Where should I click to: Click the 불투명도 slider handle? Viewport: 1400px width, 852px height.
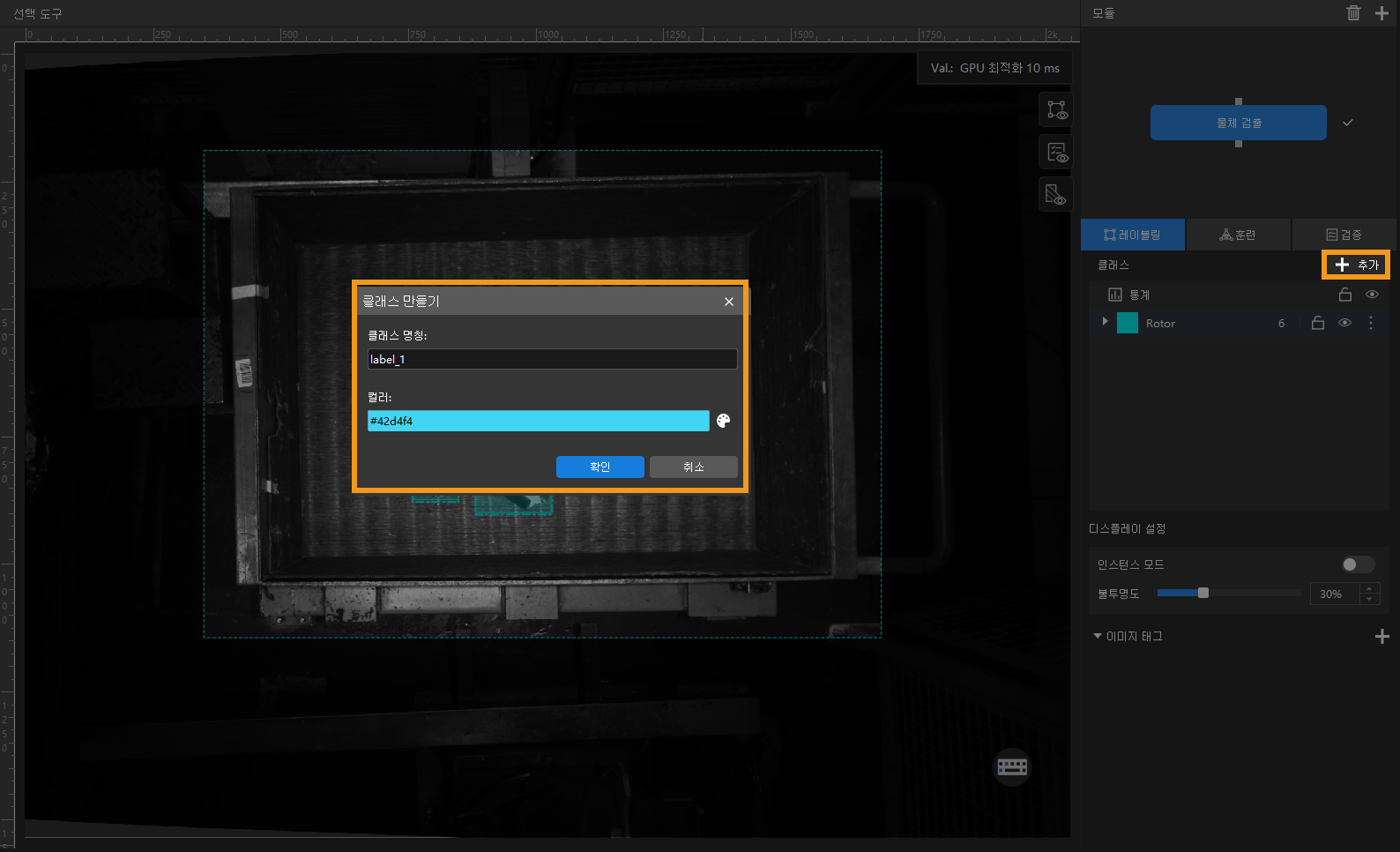1203,593
